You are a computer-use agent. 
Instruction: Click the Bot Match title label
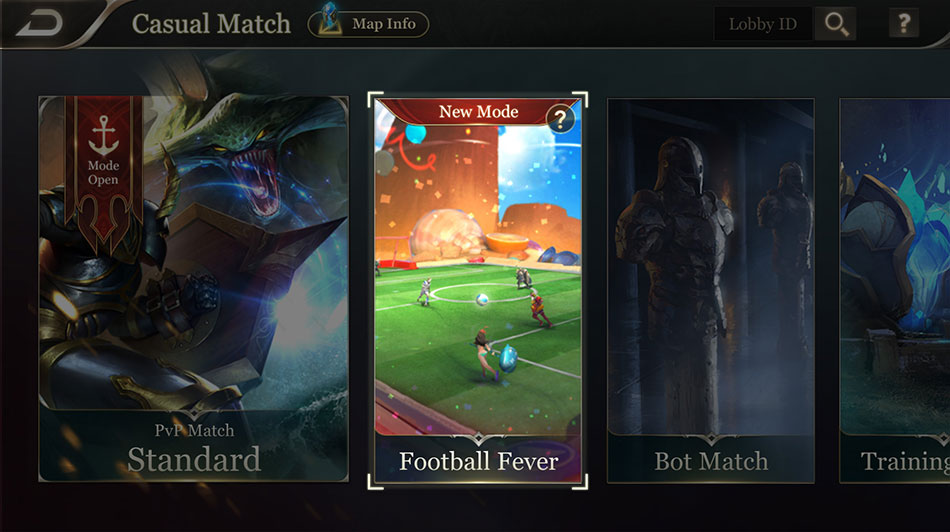[711, 462]
